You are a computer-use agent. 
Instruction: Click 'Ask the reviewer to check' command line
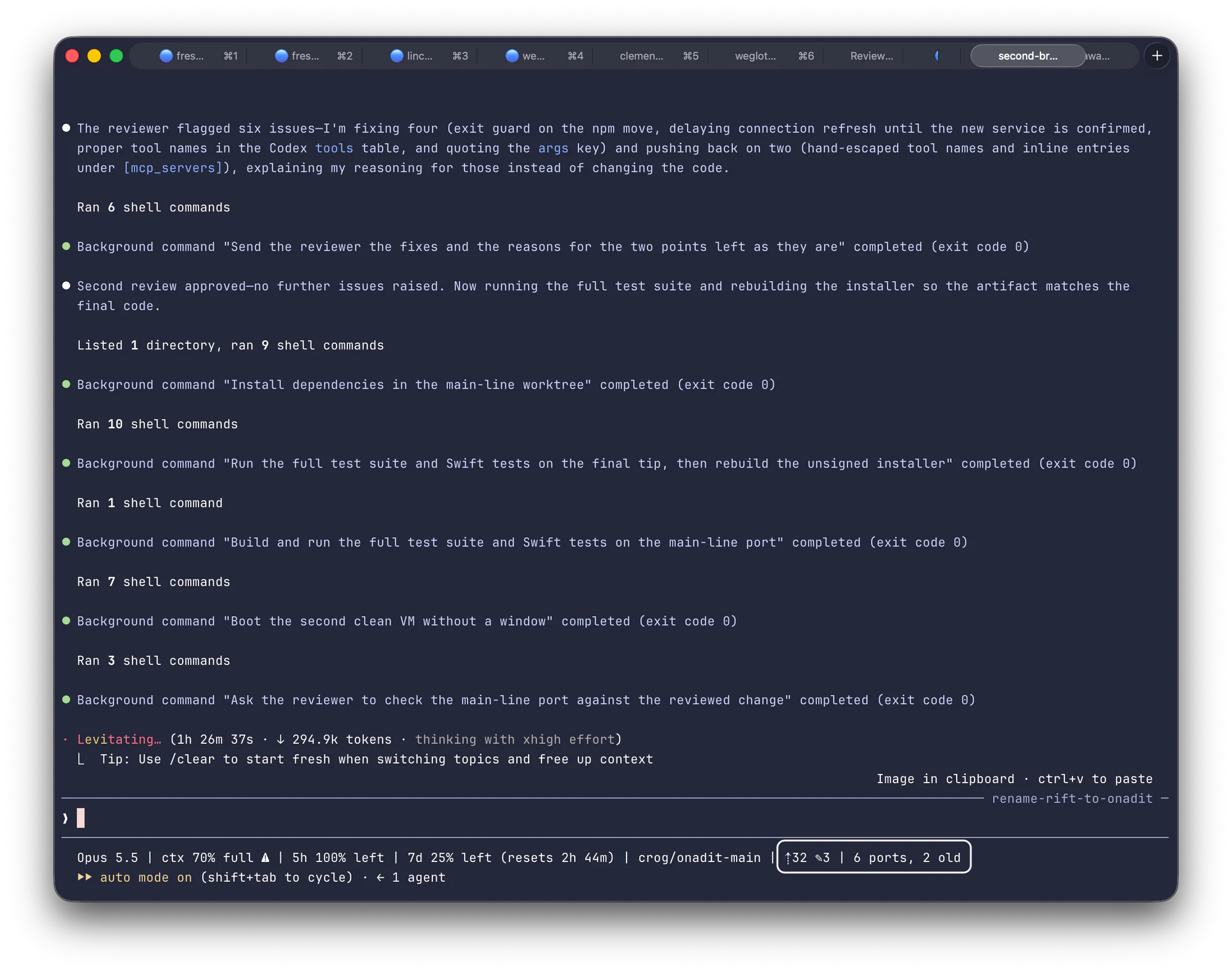tap(526, 701)
